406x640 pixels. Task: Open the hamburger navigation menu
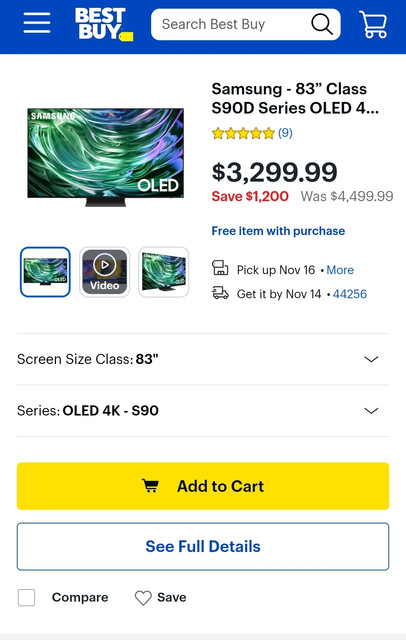click(x=37, y=23)
